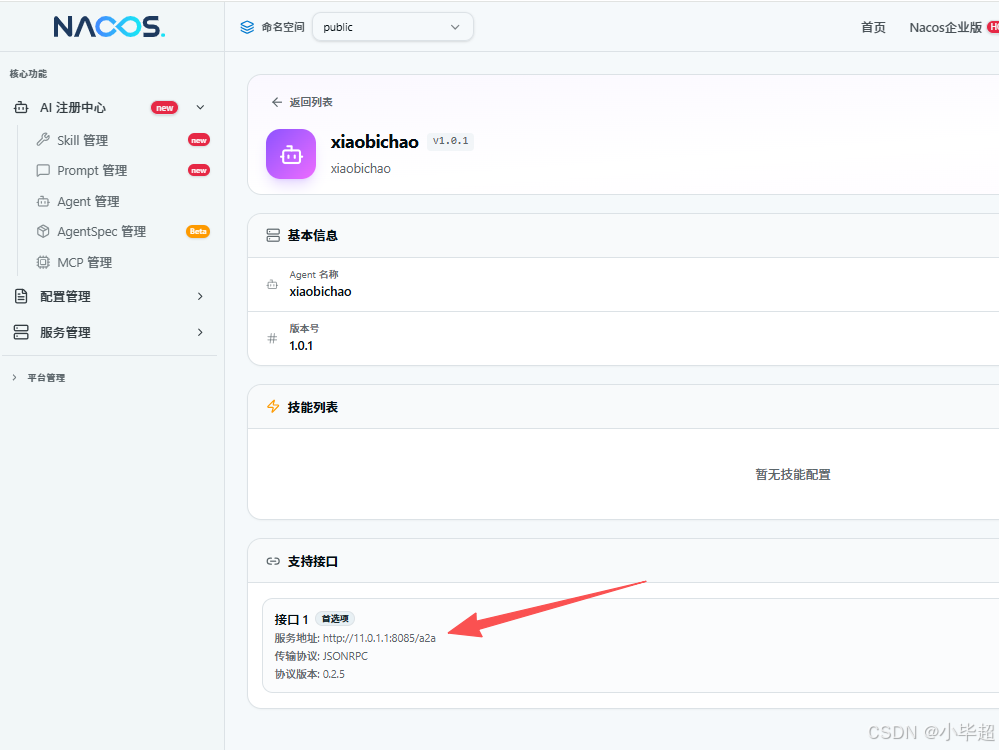
Task: Expand the 配置管理 submenu chevron
Action: (x=200, y=296)
